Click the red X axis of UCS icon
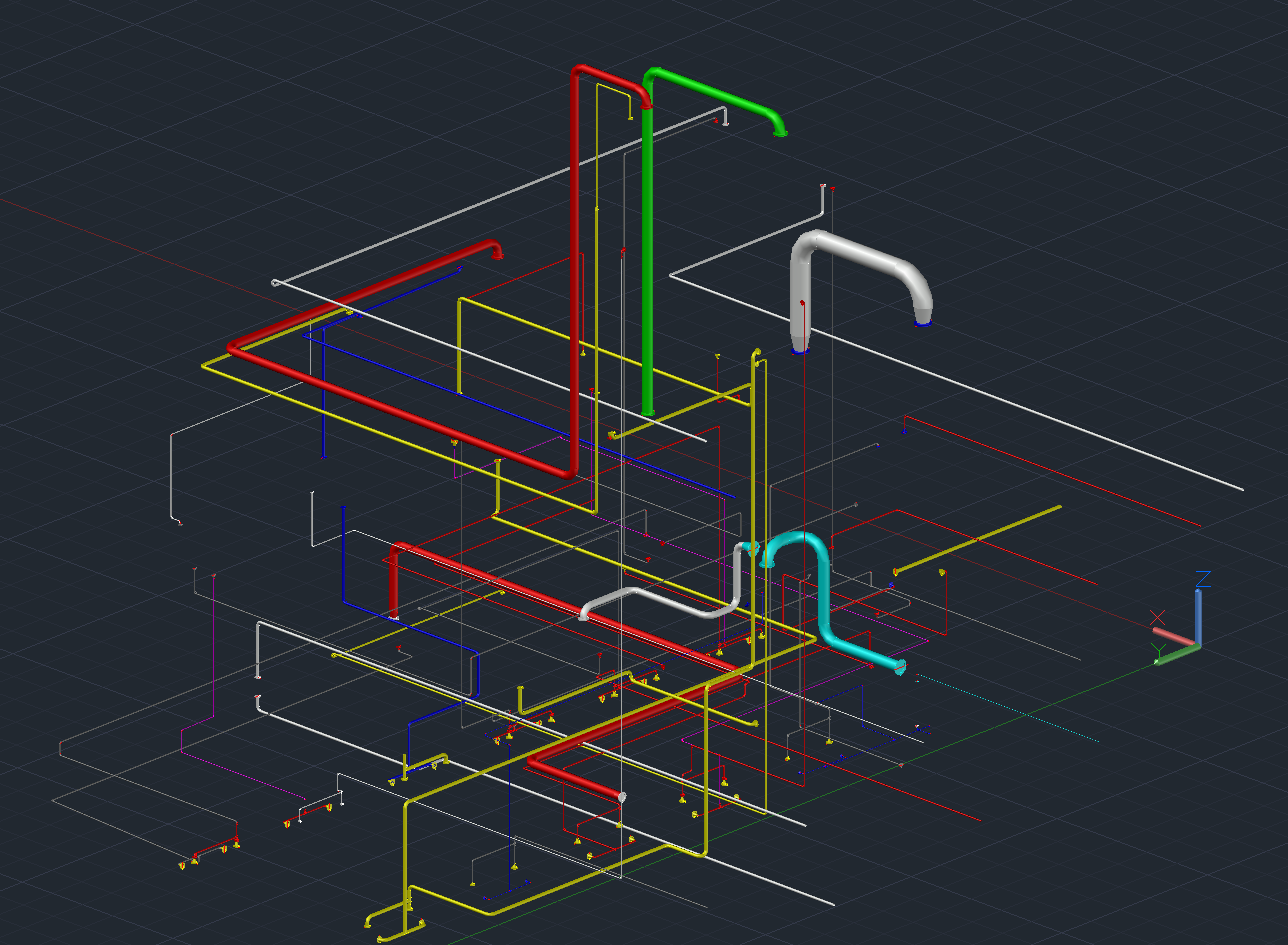This screenshot has width=1288, height=945. pyautogui.click(x=1174, y=636)
